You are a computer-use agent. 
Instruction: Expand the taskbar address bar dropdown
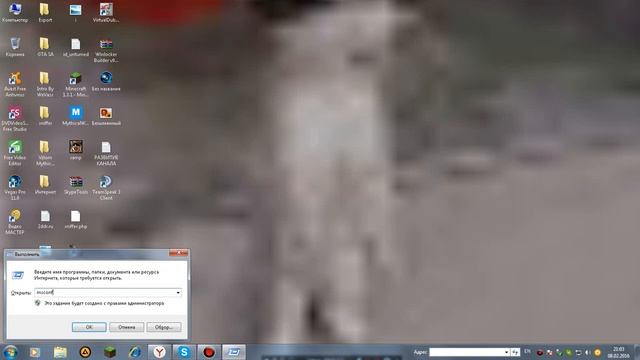tap(506, 352)
